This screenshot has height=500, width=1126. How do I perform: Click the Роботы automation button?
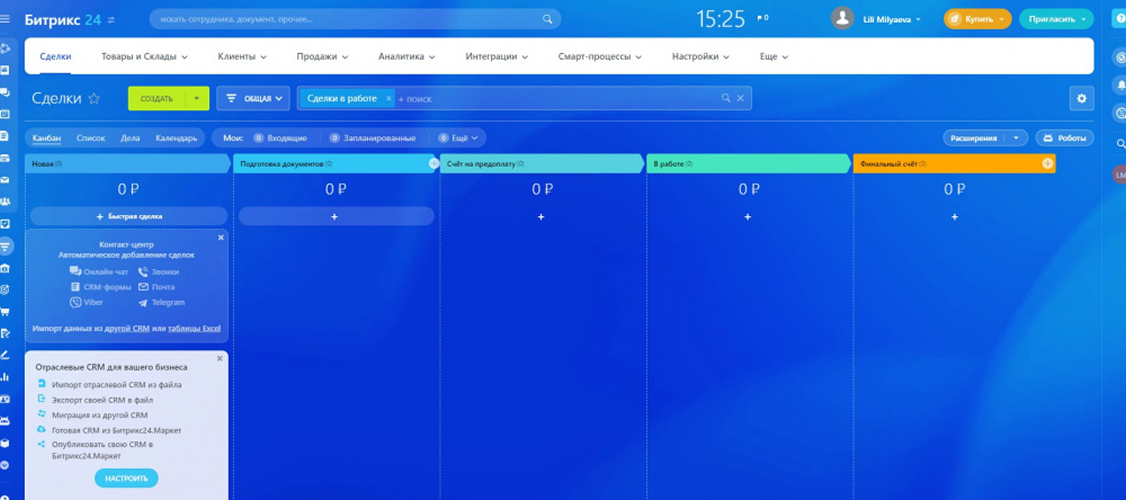point(1064,138)
